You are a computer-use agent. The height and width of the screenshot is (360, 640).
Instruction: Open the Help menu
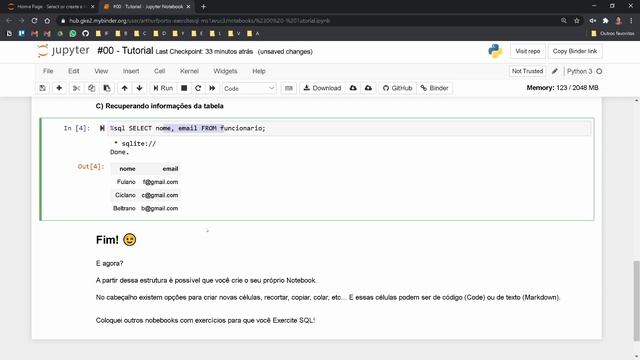259,71
